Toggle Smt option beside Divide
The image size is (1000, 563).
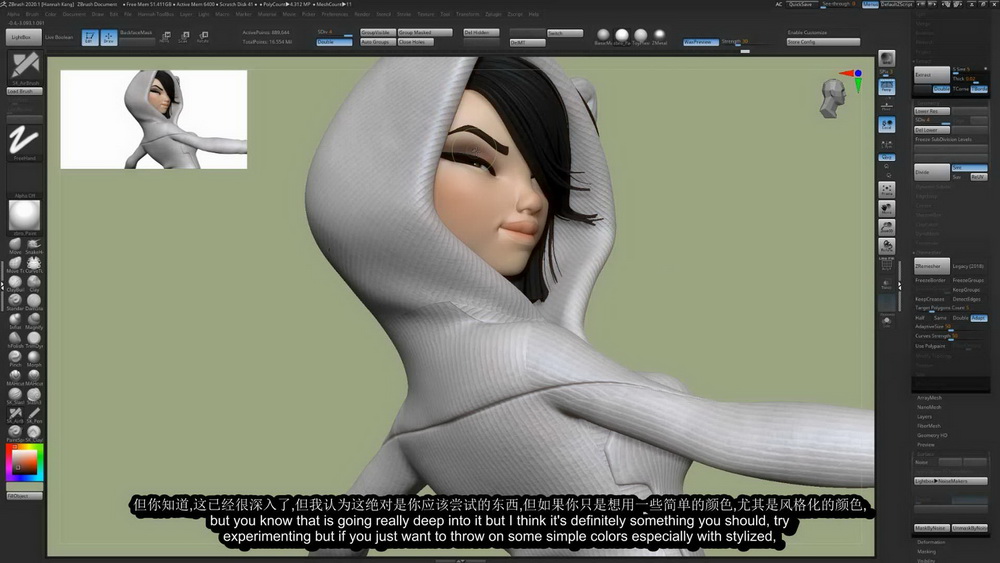(969, 168)
